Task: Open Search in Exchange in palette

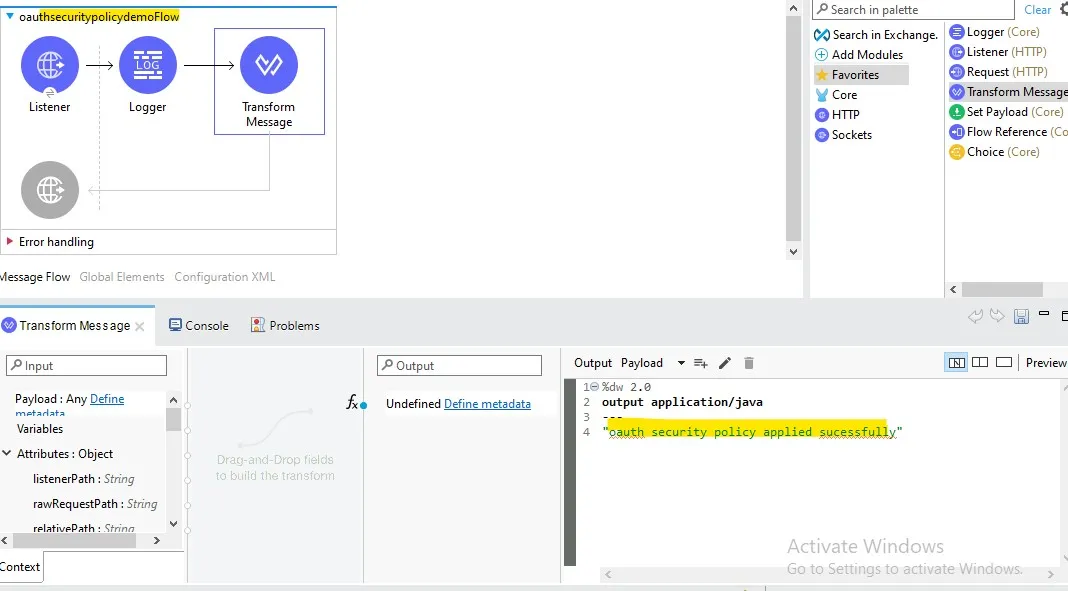Action: tap(877, 35)
